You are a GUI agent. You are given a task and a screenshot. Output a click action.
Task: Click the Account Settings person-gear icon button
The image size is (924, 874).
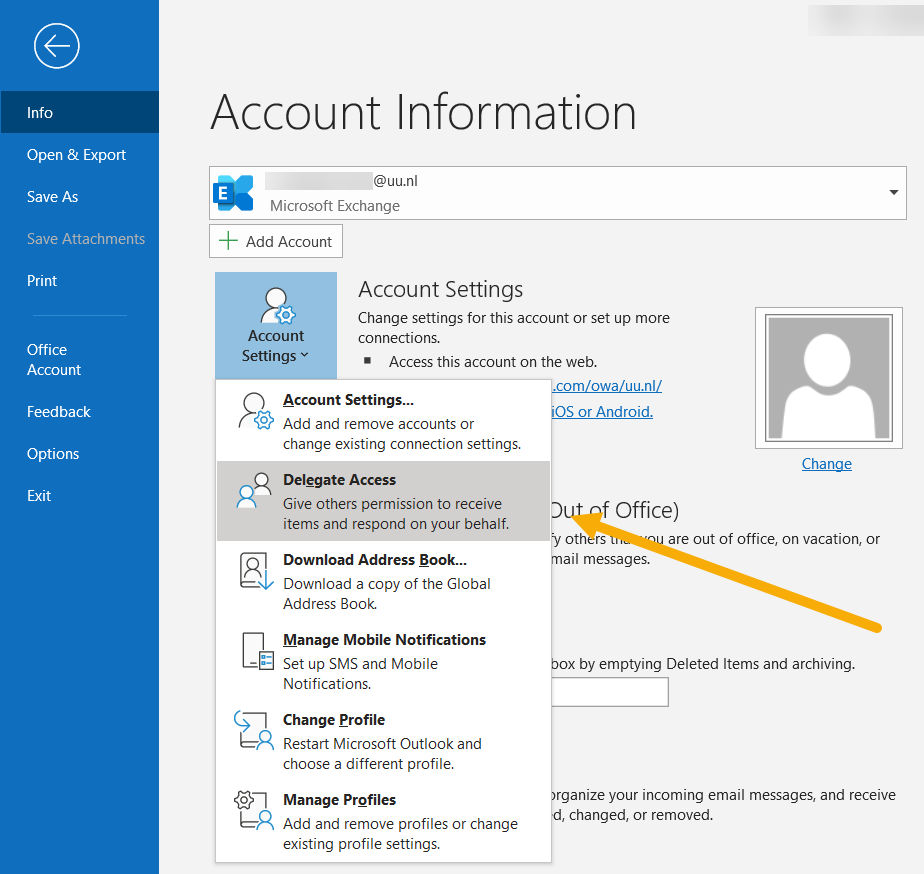point(276,325)
